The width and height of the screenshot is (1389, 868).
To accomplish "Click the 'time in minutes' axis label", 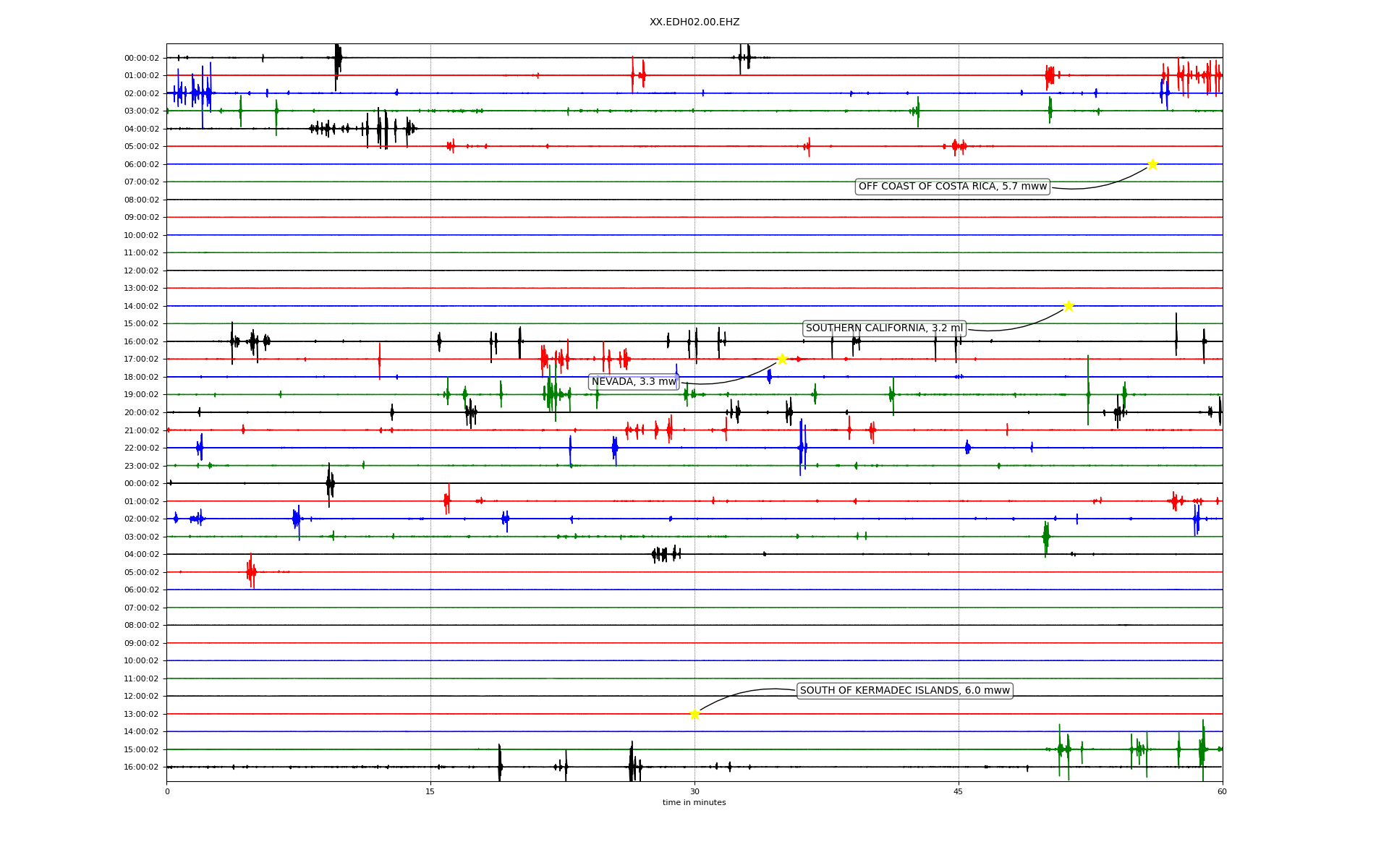I will pyautogui.click(x=694, y=802).
